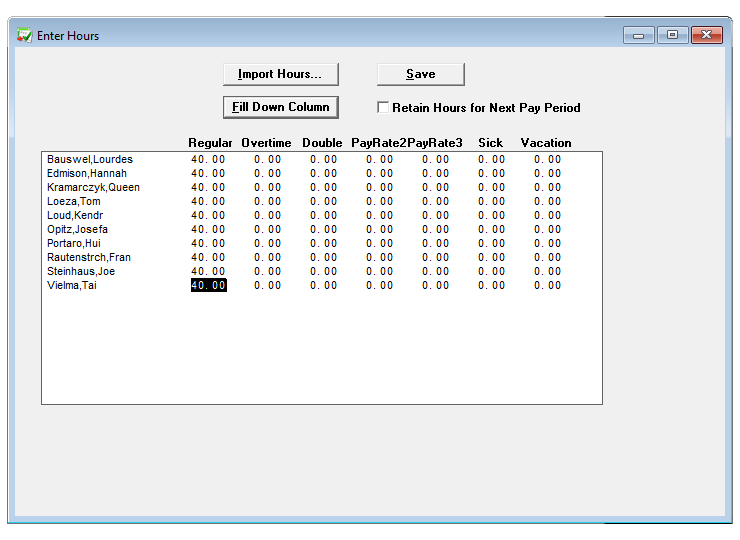740x540 pixels.
Task: Edit Overtime hours for Opitz,Josefa
Action: point(268,229)
